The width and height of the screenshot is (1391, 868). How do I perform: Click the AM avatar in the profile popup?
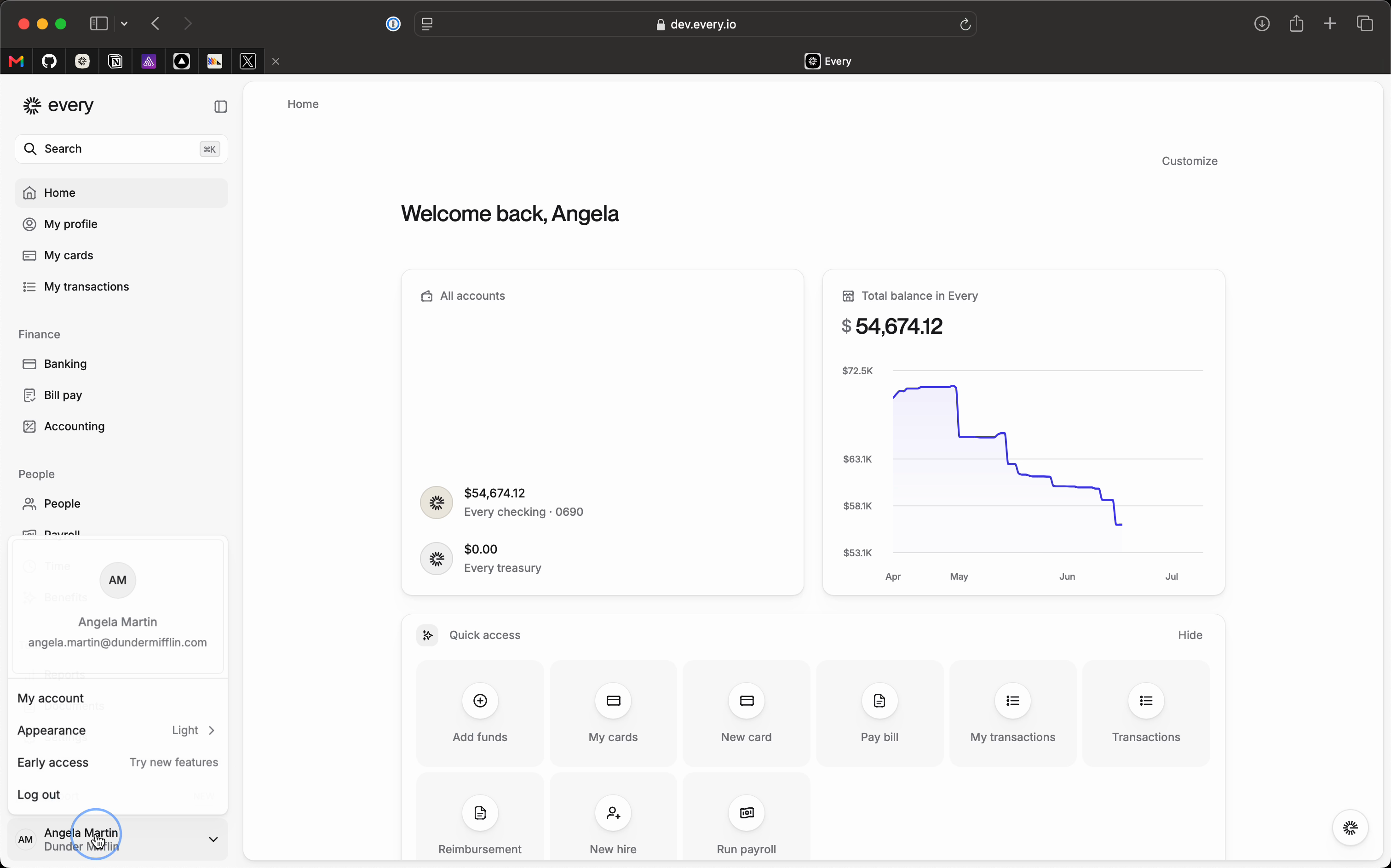118,580
